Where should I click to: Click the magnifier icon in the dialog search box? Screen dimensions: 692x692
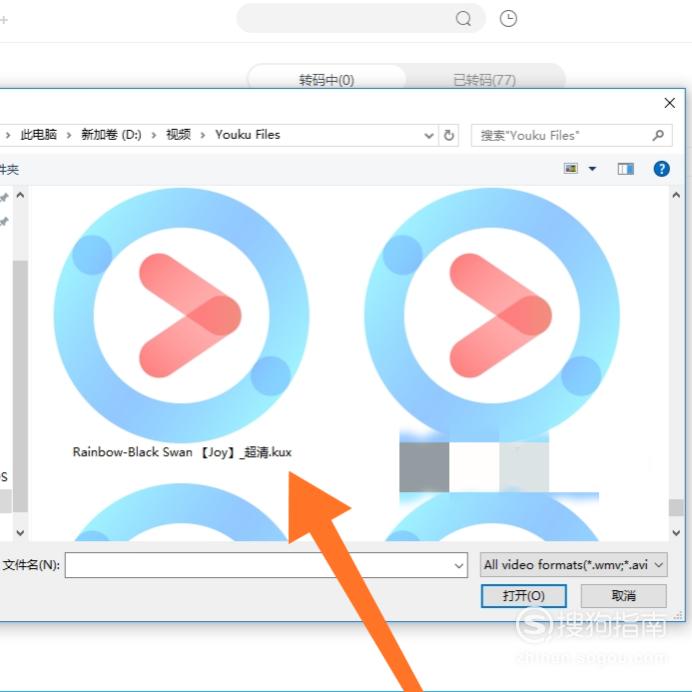(x=658, y=135)
